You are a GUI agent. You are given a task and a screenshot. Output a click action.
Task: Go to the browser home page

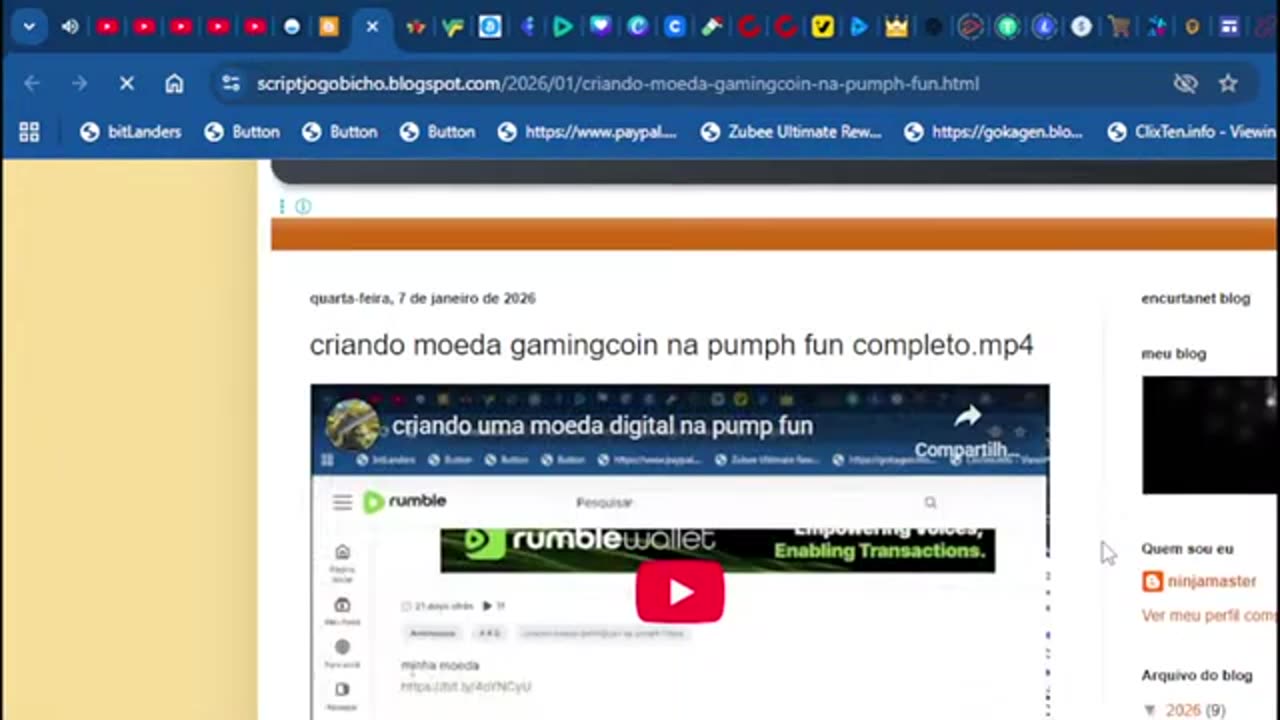[174, 84]
